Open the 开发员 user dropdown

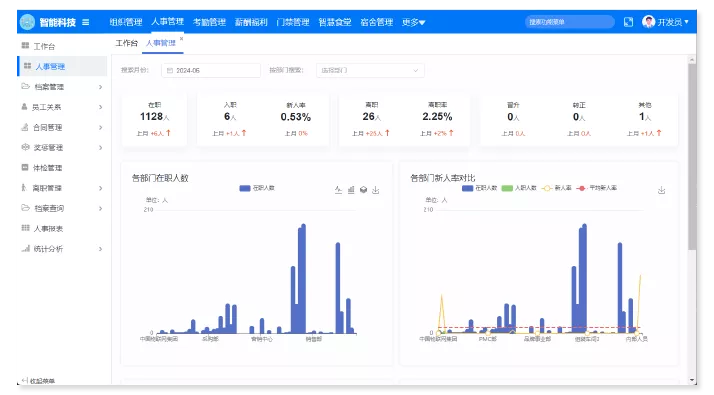[x=673, y=22]
